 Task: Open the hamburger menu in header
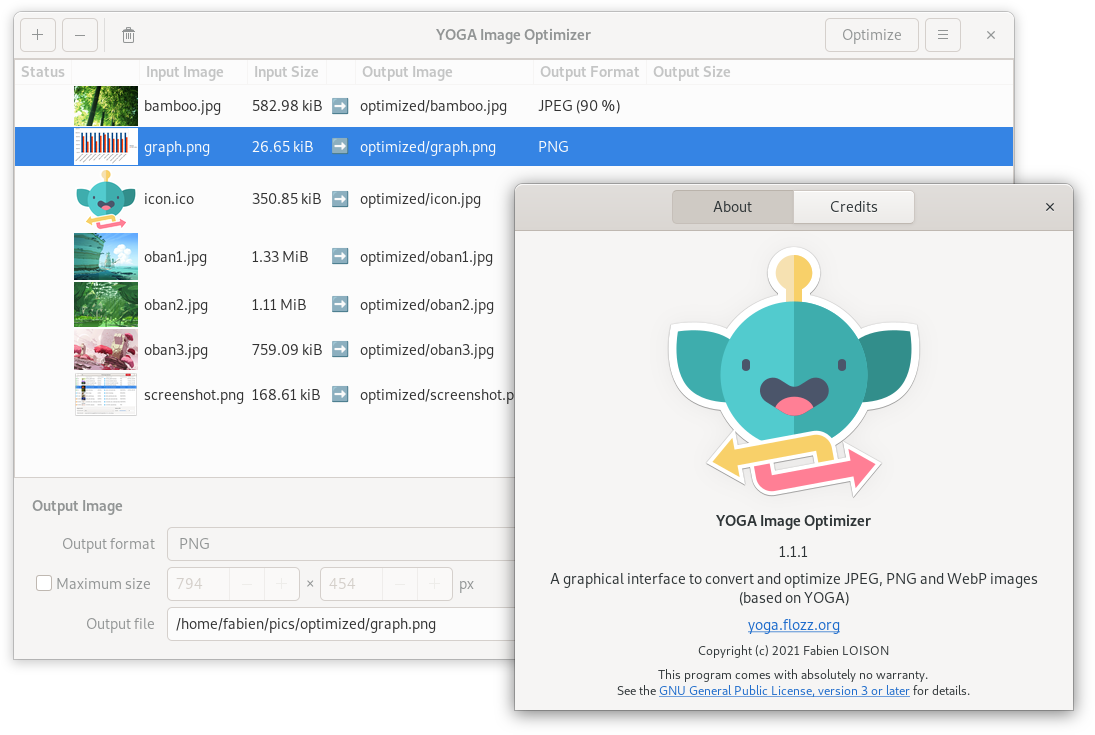[x=942, y=35]
